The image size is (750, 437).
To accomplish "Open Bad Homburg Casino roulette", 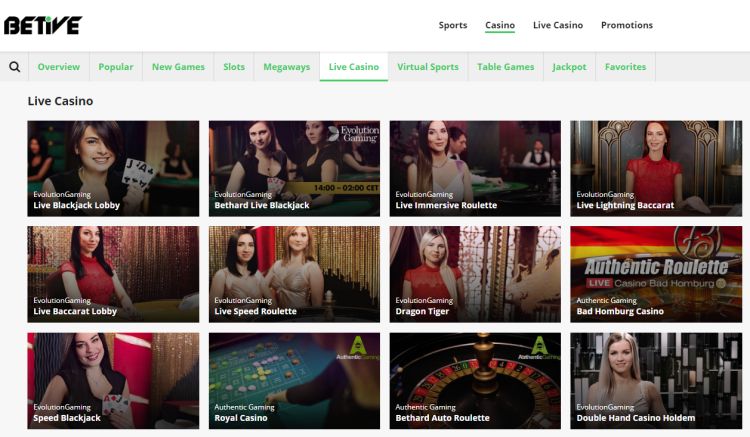I will 656,274.
